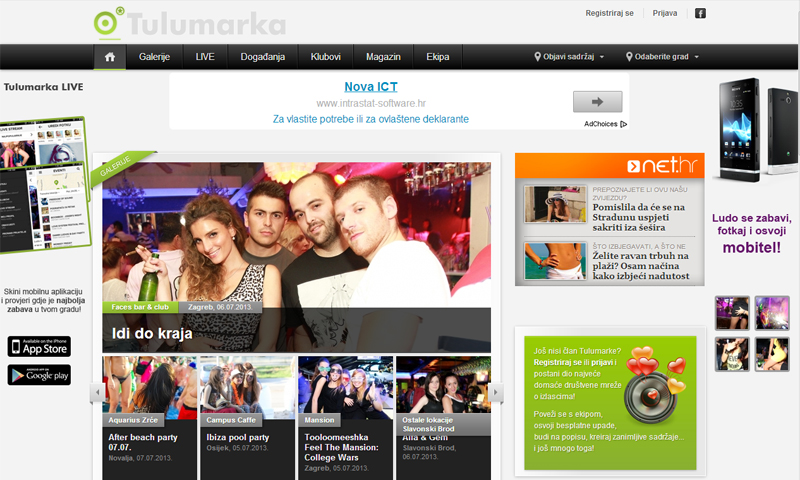Open the main gallery featured photo
Image resolution: width=800 pixels, height=480 pixels.
point(296,235)
